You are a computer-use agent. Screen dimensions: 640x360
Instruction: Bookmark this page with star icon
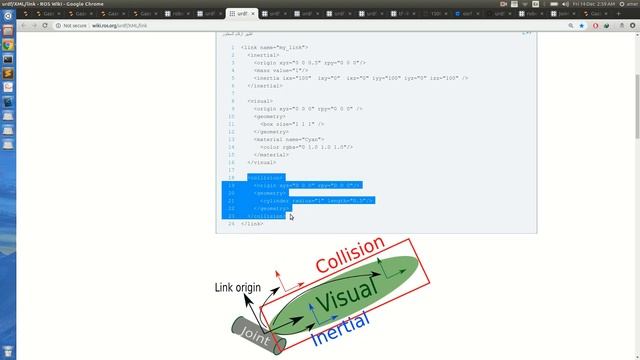click(x=582, y=25)
